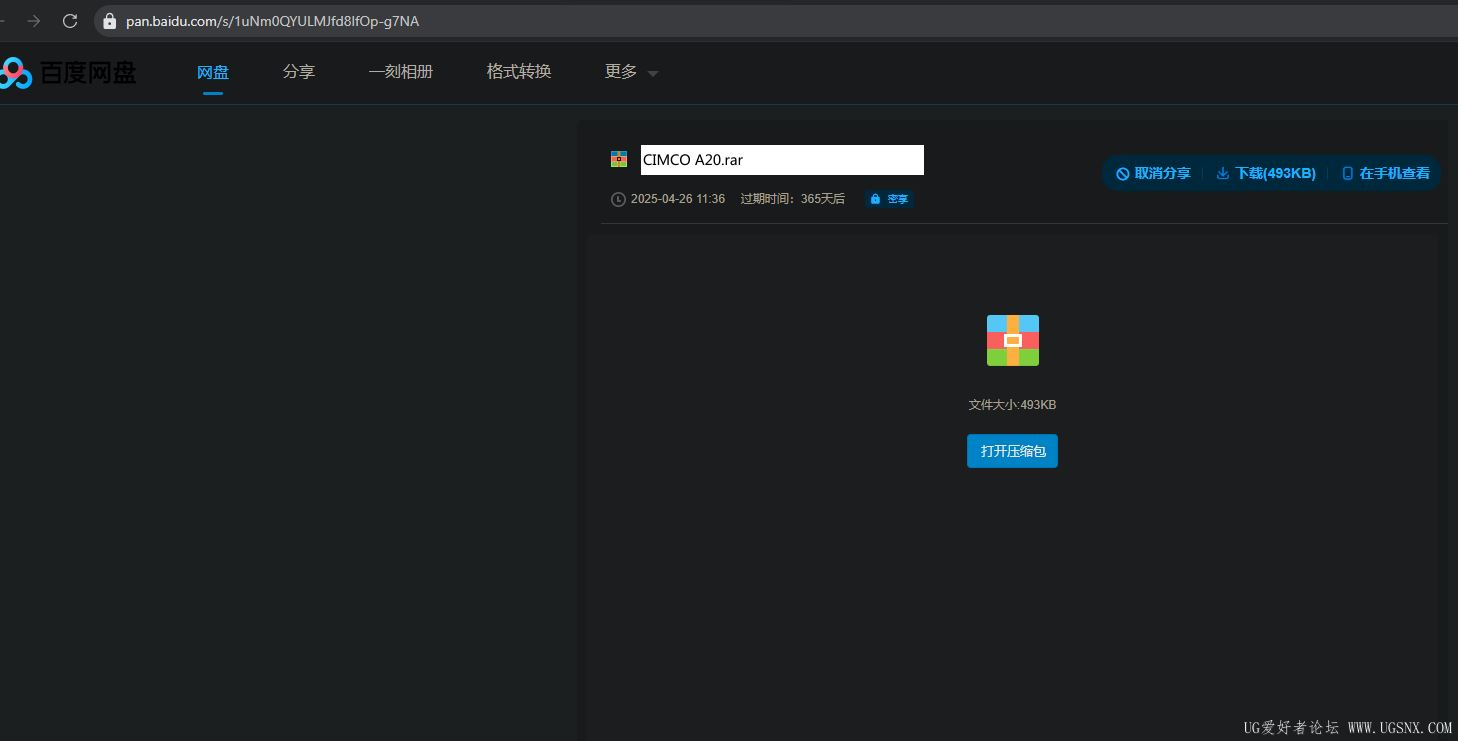This screenshot has height=741, width=1458.
Task: Click the 取消分享 button
Action: tap(1153, 173)
